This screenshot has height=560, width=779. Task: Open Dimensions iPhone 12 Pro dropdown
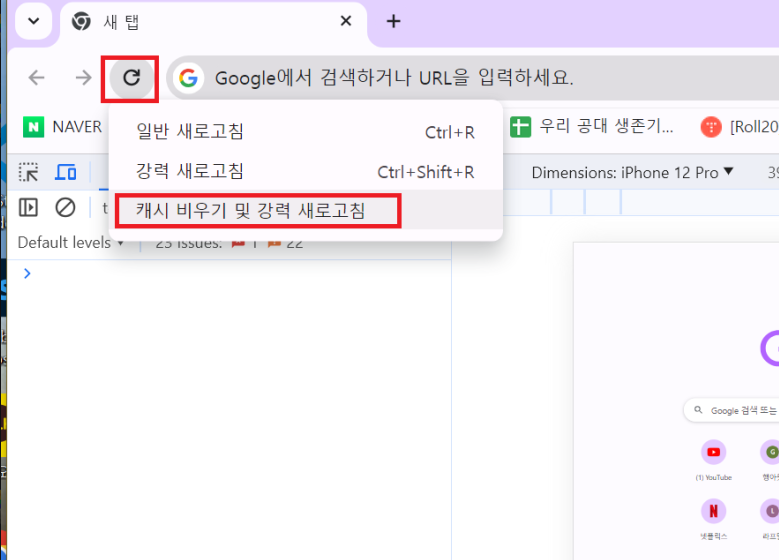click(632, 172)
